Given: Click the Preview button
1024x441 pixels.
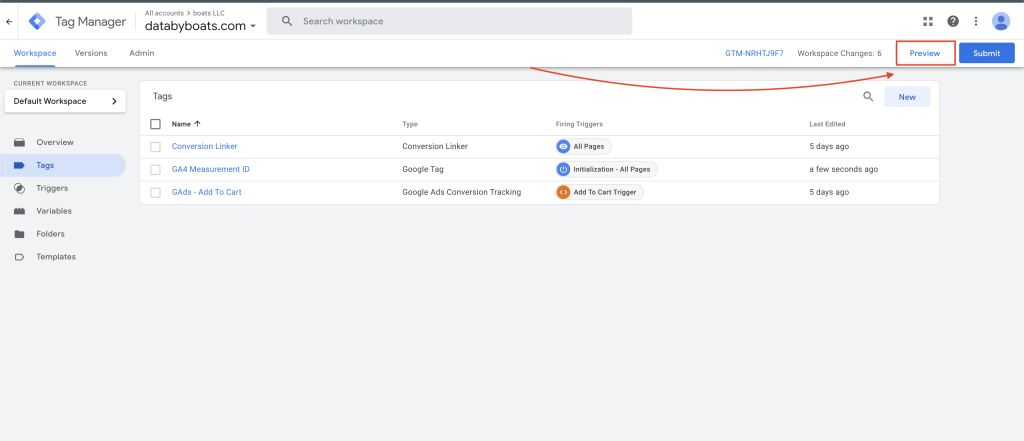Looking at the screenshot, I should [925, 54].
